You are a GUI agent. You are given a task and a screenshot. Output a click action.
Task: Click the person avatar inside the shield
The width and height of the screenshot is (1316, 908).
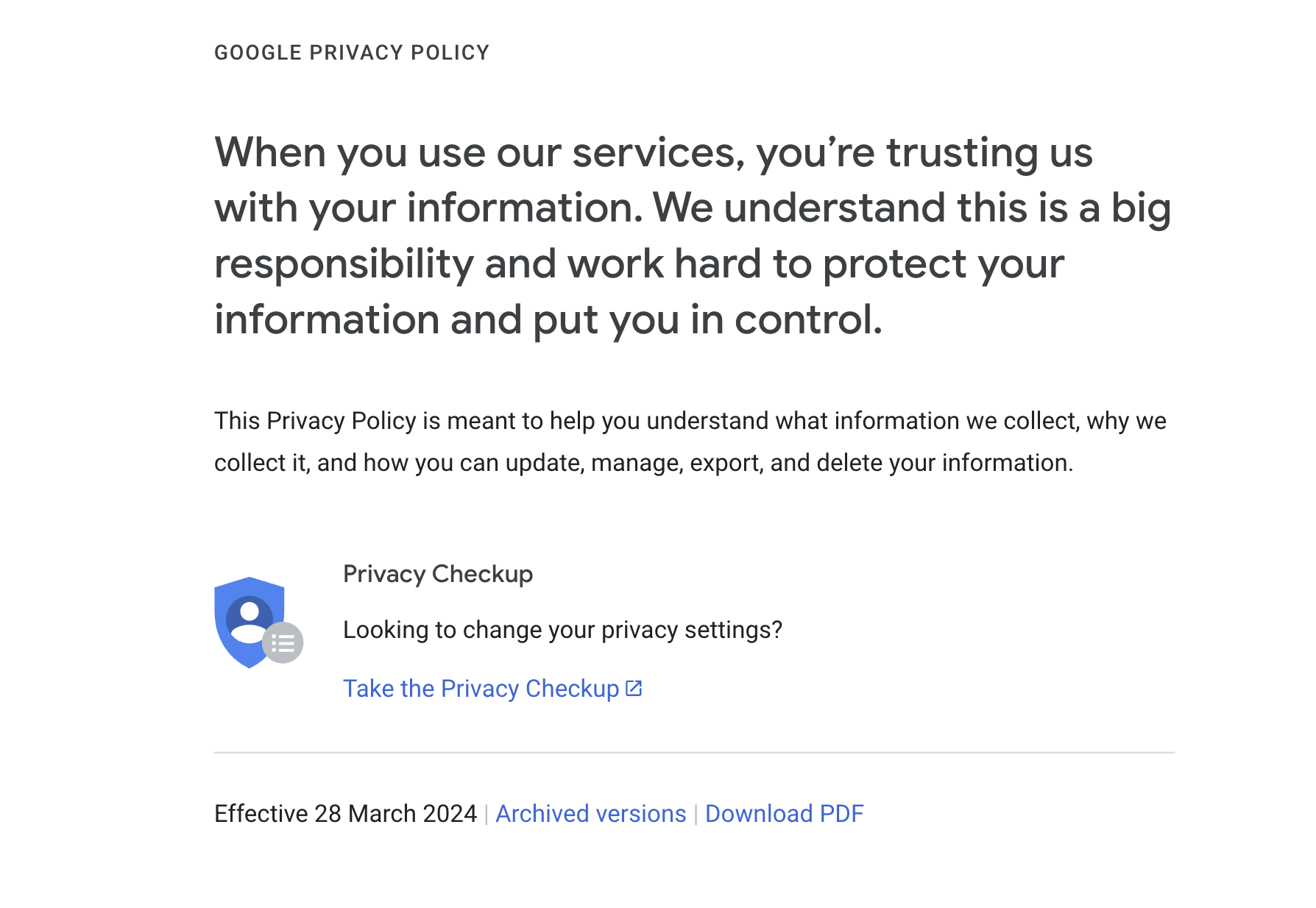tap(250, 620)
